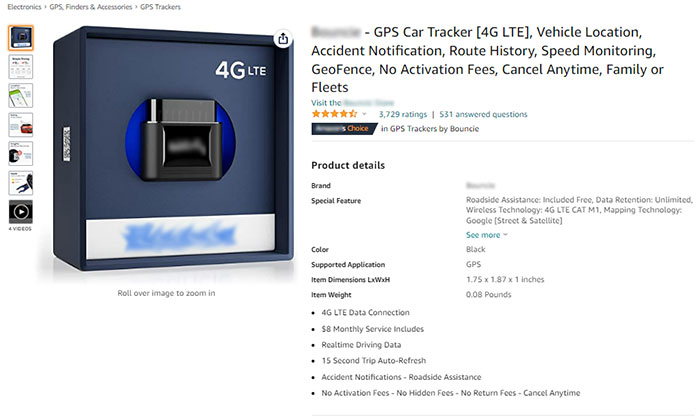This screenshot has height=420, width=700.
Task: Go to GPS, Finders & Accessories breadcrumb
Action: pos(91,7)
